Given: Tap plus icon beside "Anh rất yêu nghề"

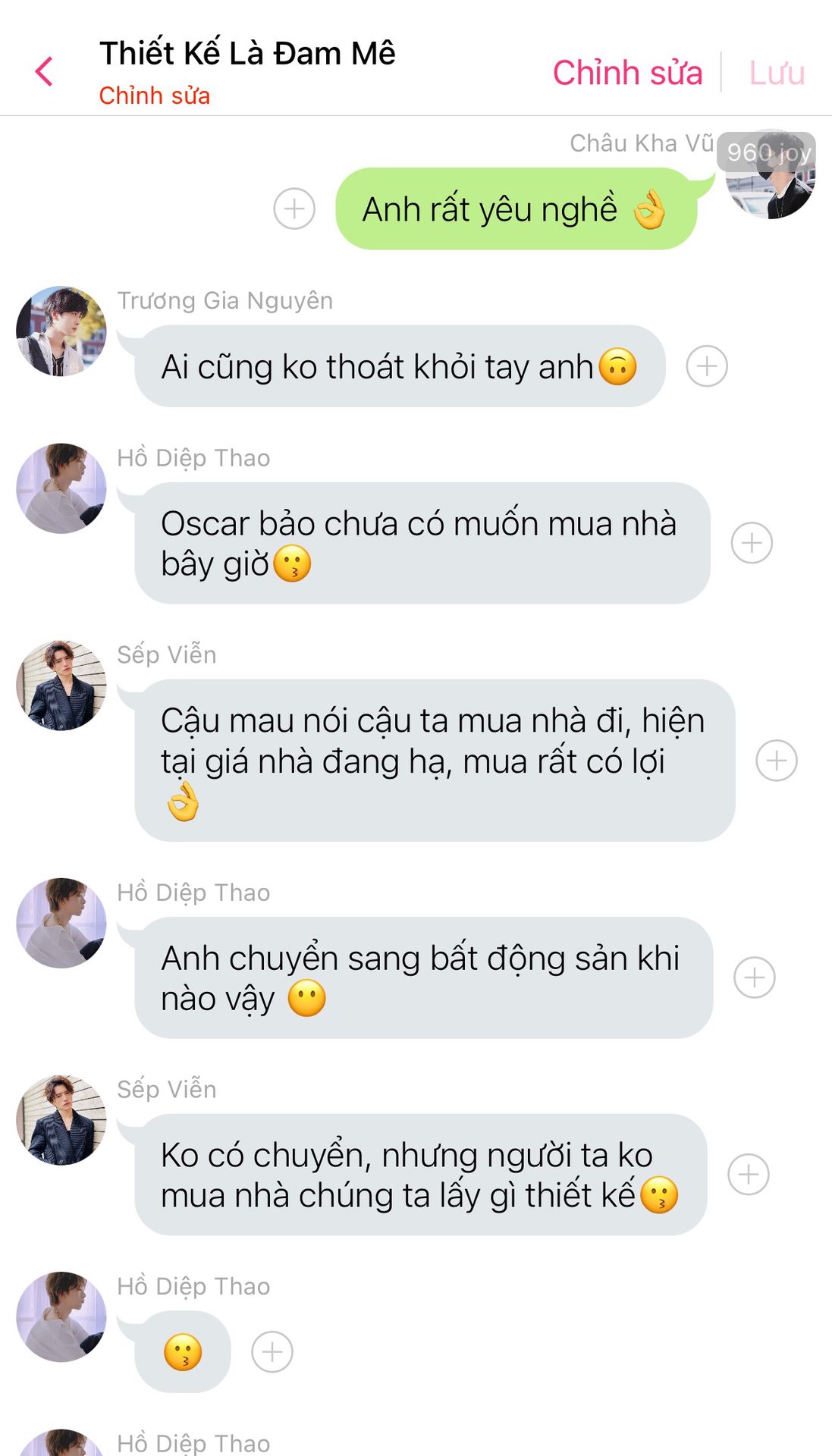Looking at the screenshot, I should tap(294, 209).
